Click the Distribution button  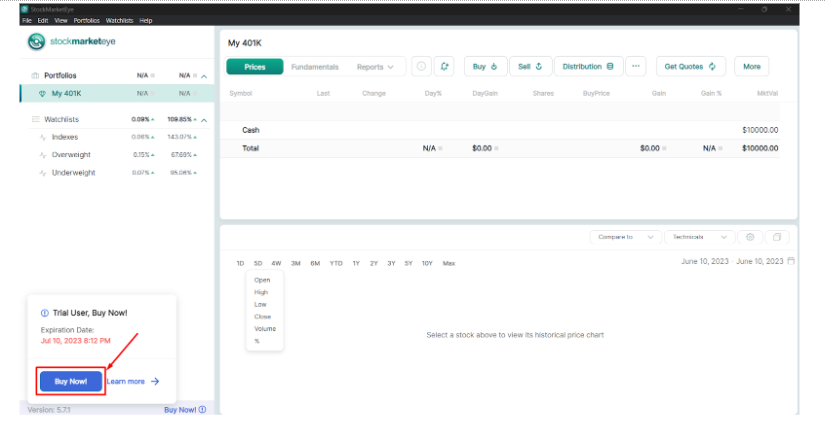[588, 66]
